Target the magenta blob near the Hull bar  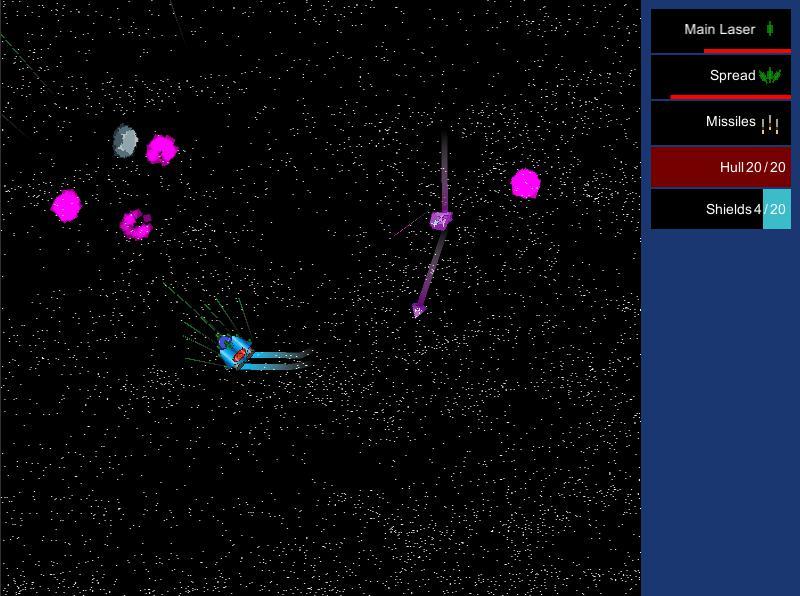click(526, 184)
